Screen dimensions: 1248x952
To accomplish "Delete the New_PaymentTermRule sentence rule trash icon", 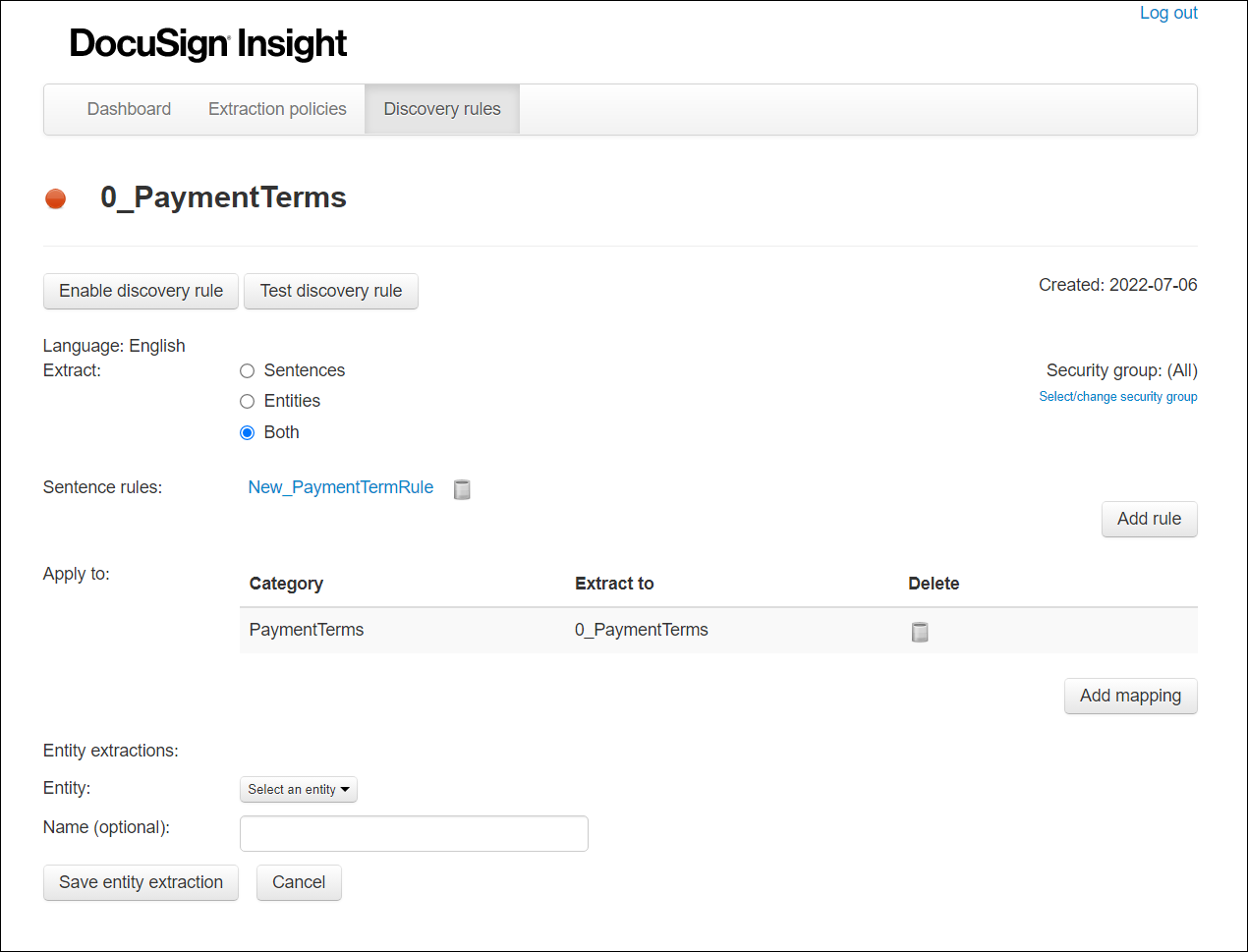I will [462, 489].
